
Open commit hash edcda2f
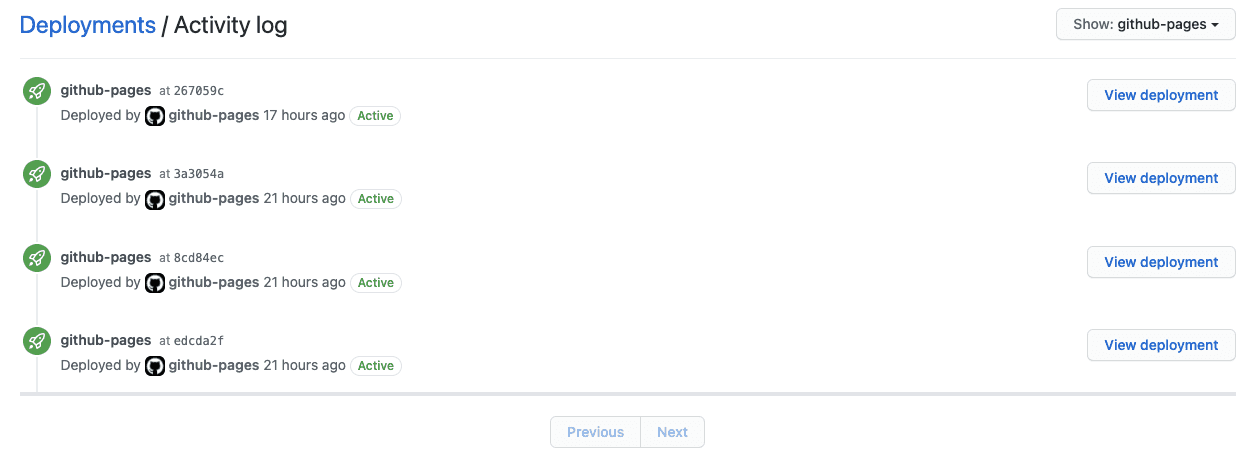point(198,341)
